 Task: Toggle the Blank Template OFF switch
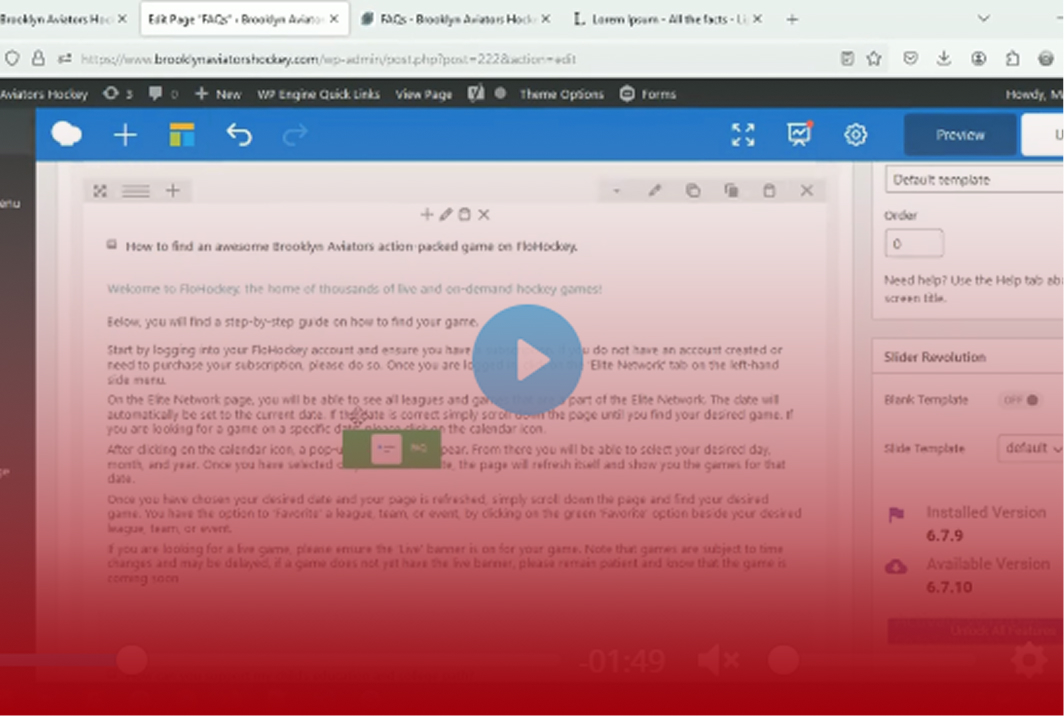(1020, 400)
